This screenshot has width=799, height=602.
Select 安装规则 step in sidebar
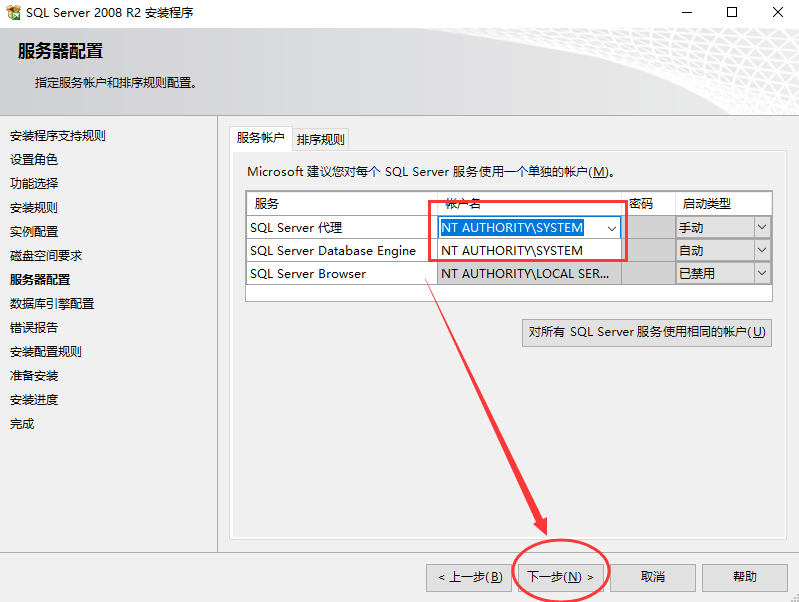click(34, 207)
